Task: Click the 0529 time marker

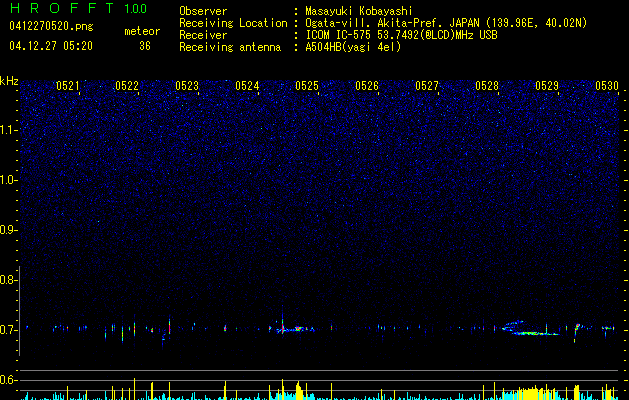Action: click(547, 86)
